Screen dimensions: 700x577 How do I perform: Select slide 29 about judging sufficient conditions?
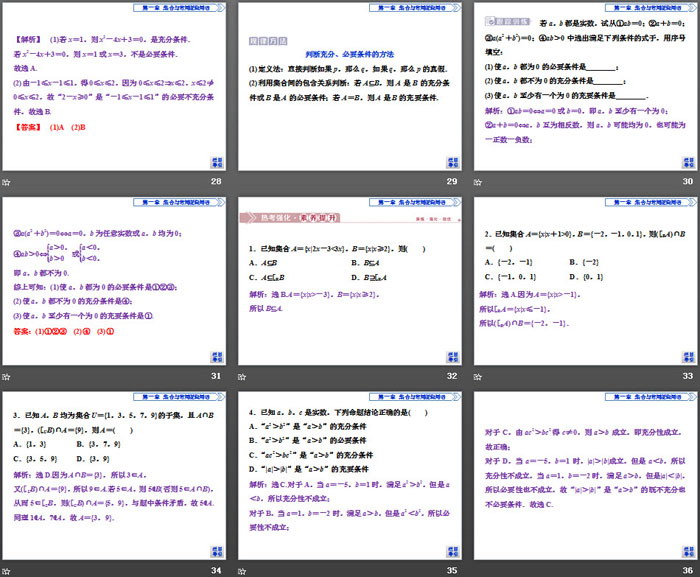pyautogui.click(x=348, y=88)
